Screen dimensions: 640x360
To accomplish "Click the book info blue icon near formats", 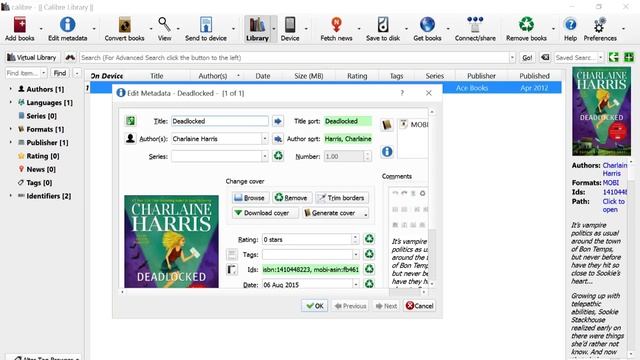I will [x=387, y=152].
